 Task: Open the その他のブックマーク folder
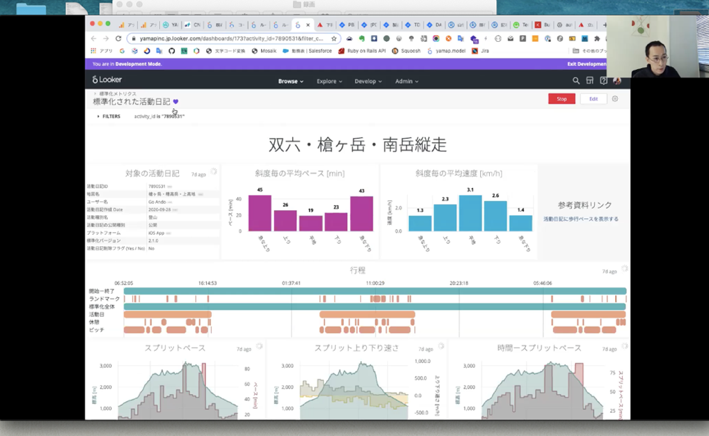click(x=589, y=51)
